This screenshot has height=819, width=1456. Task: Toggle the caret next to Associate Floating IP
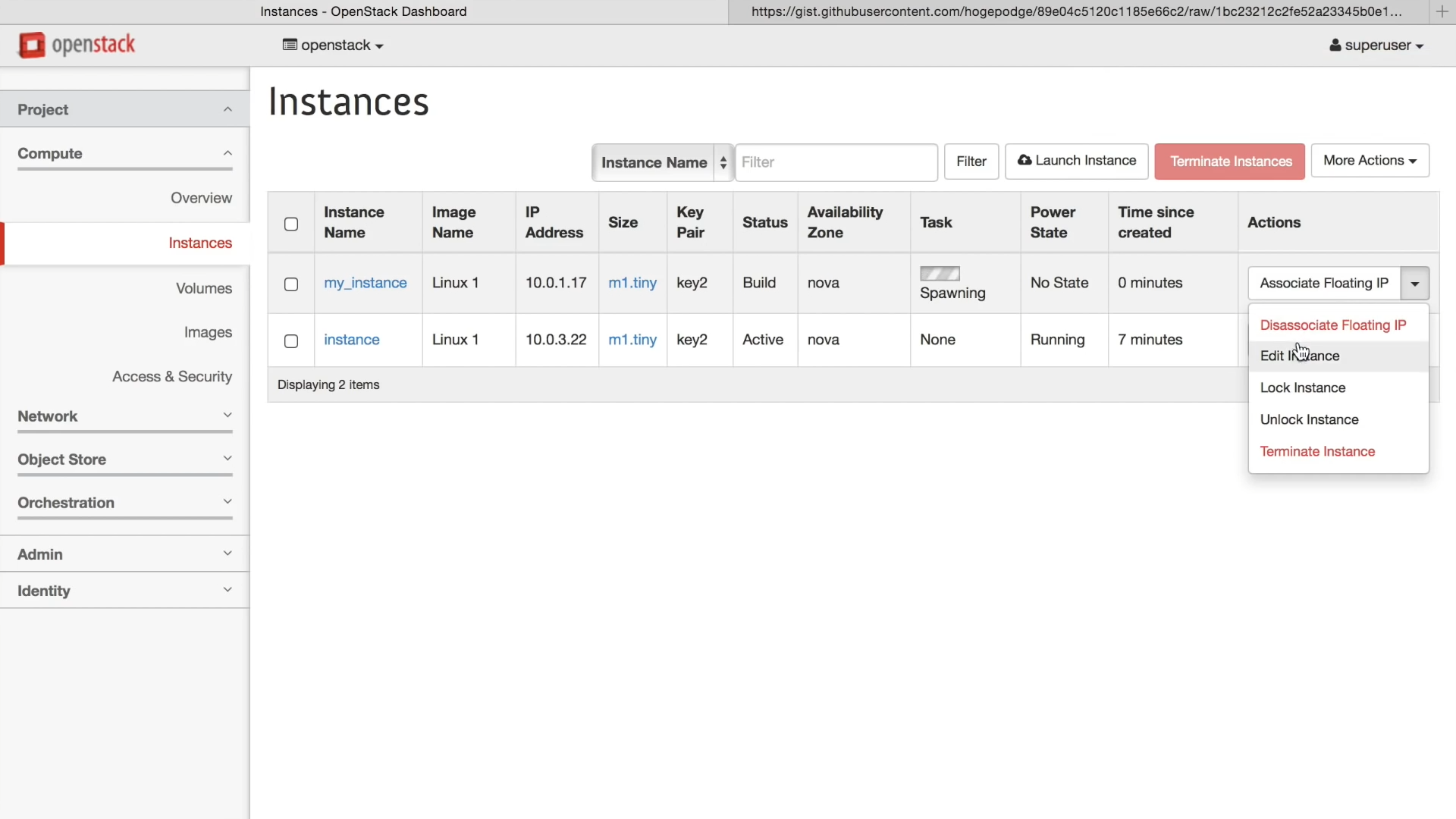(x=1414, y=284)
